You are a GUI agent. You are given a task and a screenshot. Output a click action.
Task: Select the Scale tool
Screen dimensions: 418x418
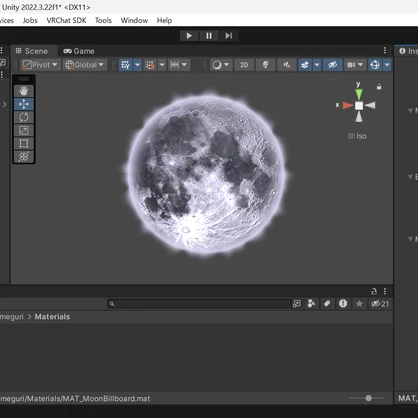[24, 130]
